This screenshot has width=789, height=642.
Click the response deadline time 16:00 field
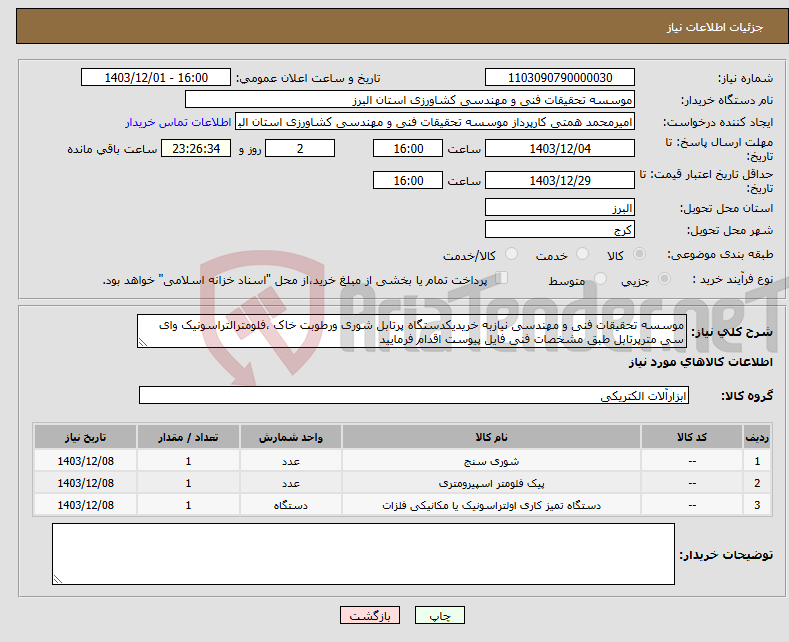coord(408,148)
